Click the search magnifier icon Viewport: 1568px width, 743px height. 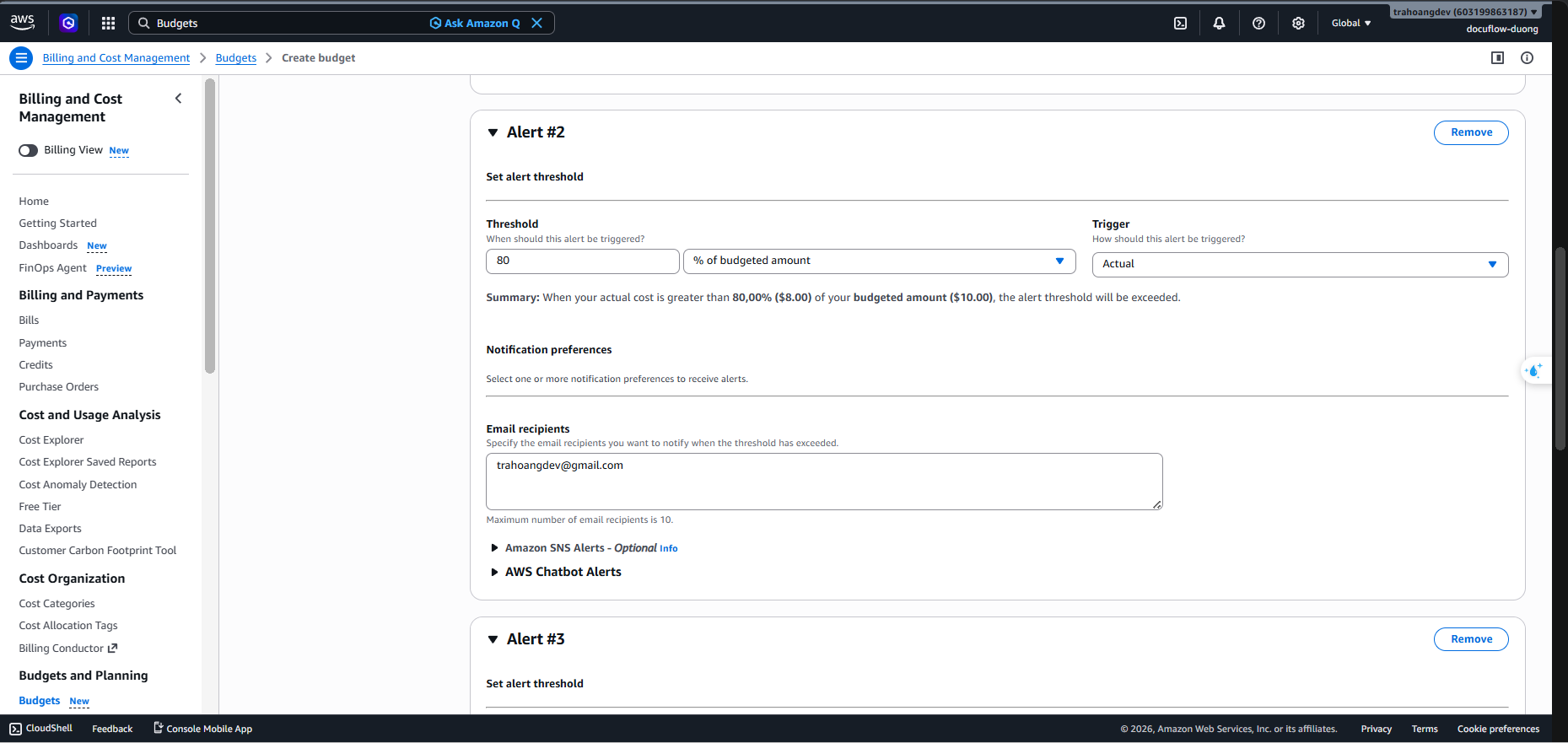point(144,23)
